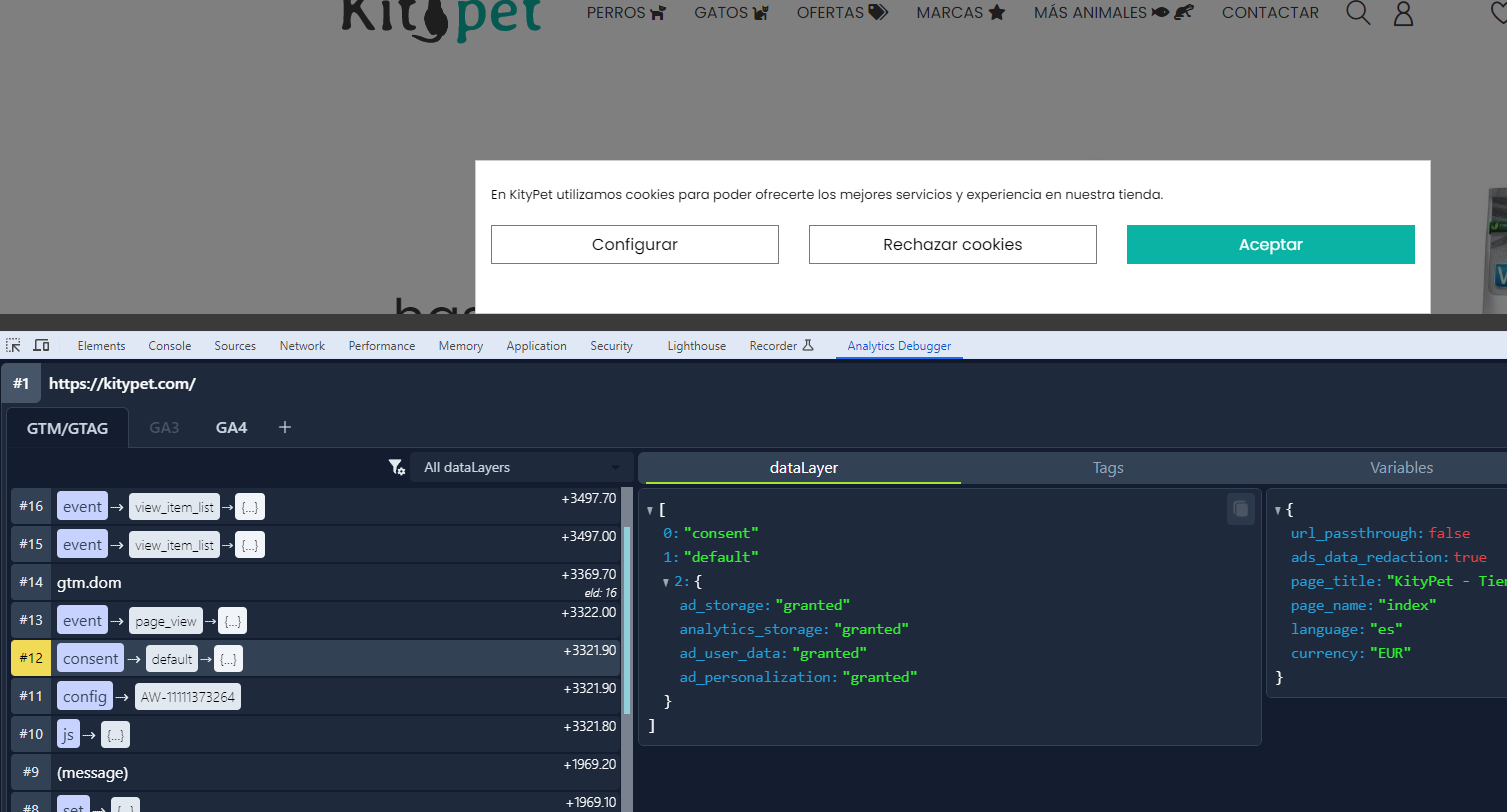This screenshot has height=812, width=1507.
Task: Click the Configurar cookies button
Action: [634, 245]
